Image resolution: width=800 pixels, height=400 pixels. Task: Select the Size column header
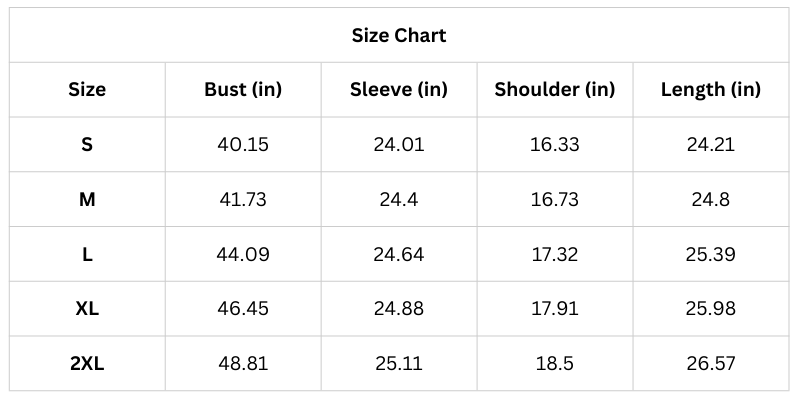87,90
